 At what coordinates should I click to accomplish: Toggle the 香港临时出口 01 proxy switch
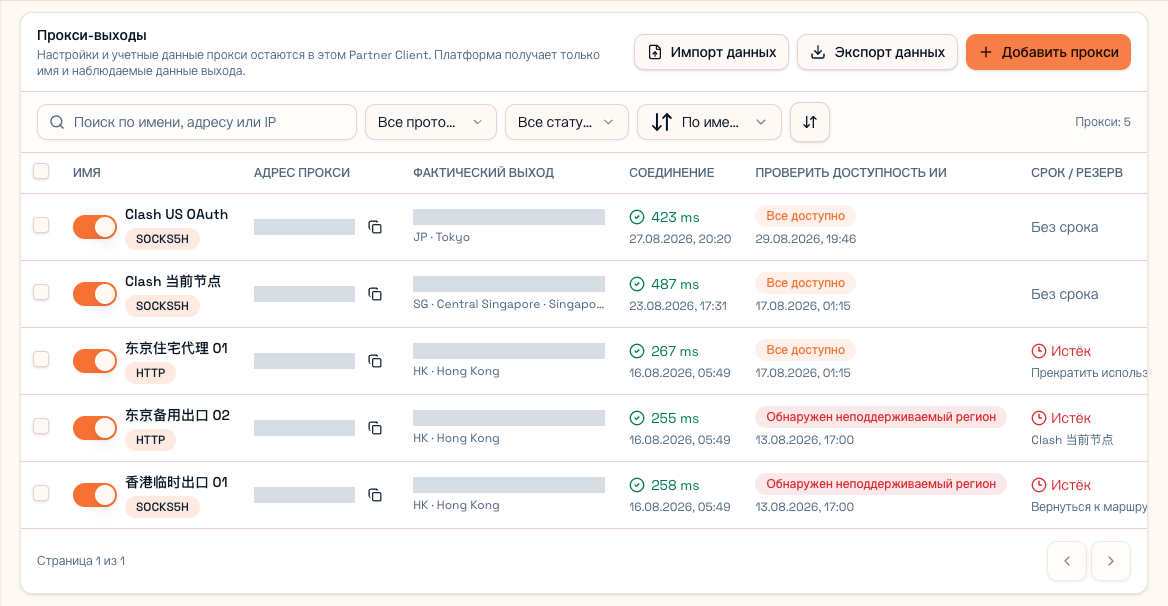point(95,495)
